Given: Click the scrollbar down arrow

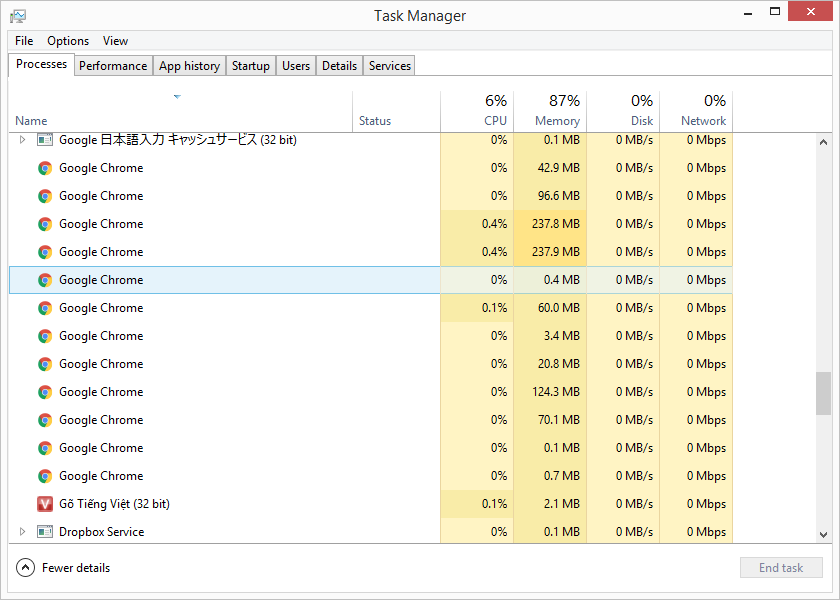Looking at the screenshot, I should 823,535.
